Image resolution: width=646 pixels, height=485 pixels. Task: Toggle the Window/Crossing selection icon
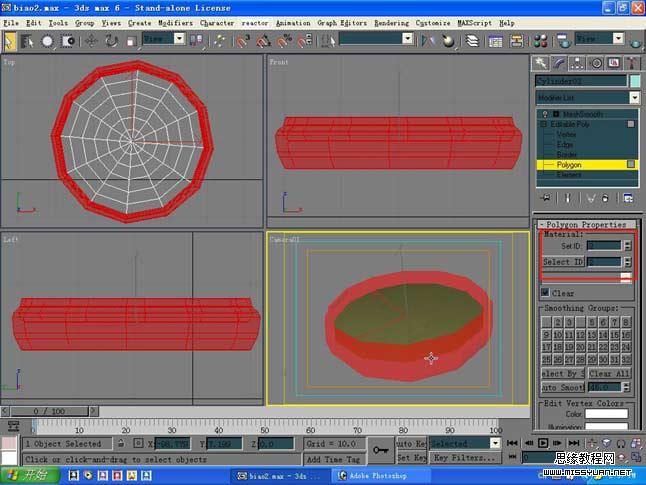click(68, 41)
